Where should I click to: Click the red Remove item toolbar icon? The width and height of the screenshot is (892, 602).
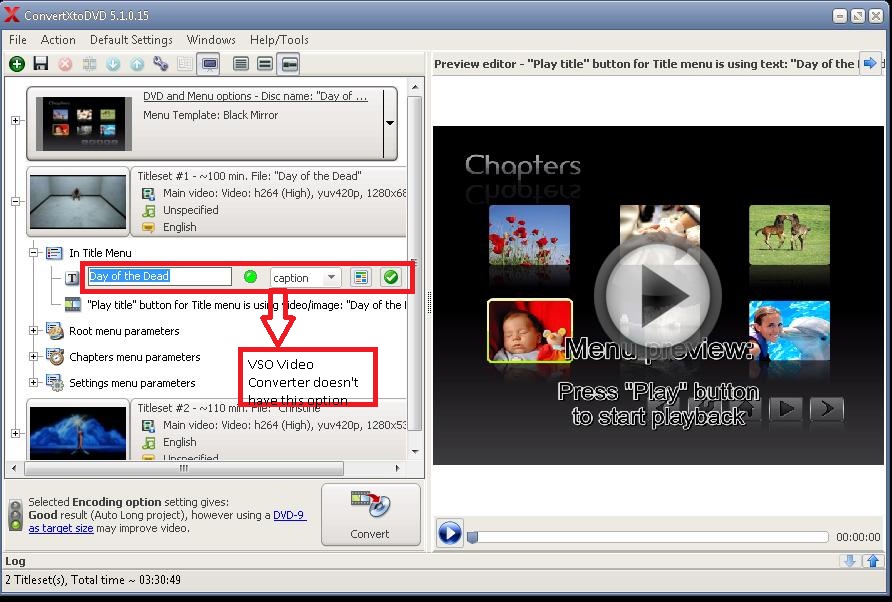[x=65, y=64]
